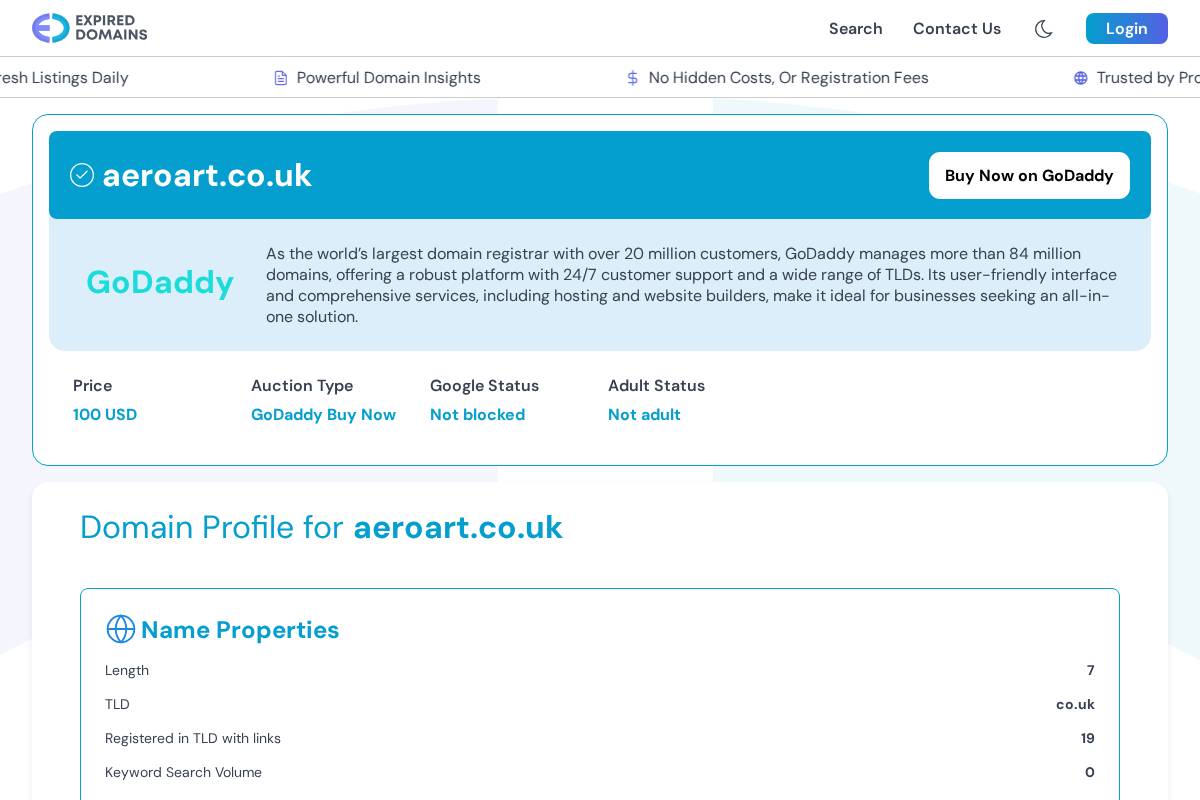Click the aeroart.co.uk heading in Domain Profile

point(458,527)
